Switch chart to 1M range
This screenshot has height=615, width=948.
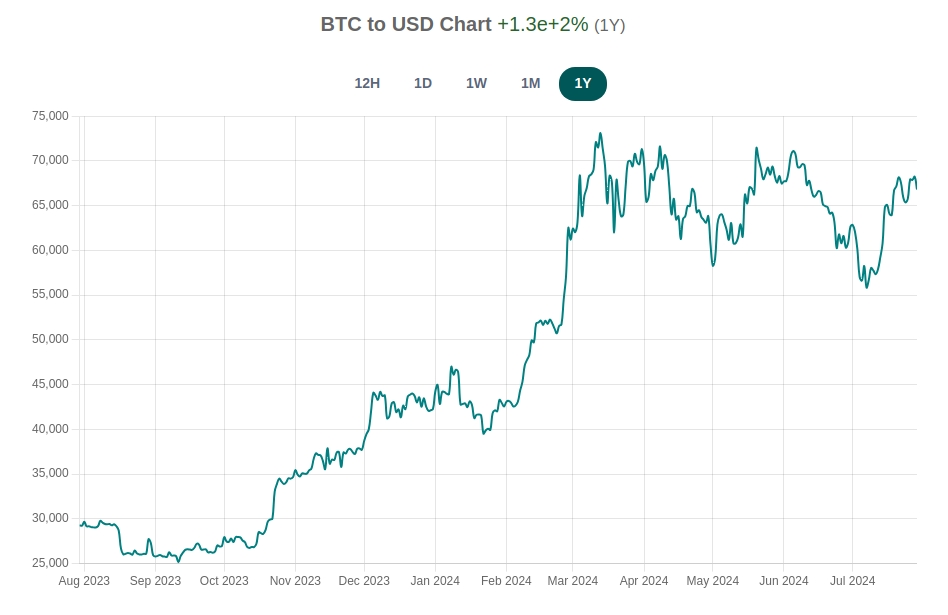(530, 84)
